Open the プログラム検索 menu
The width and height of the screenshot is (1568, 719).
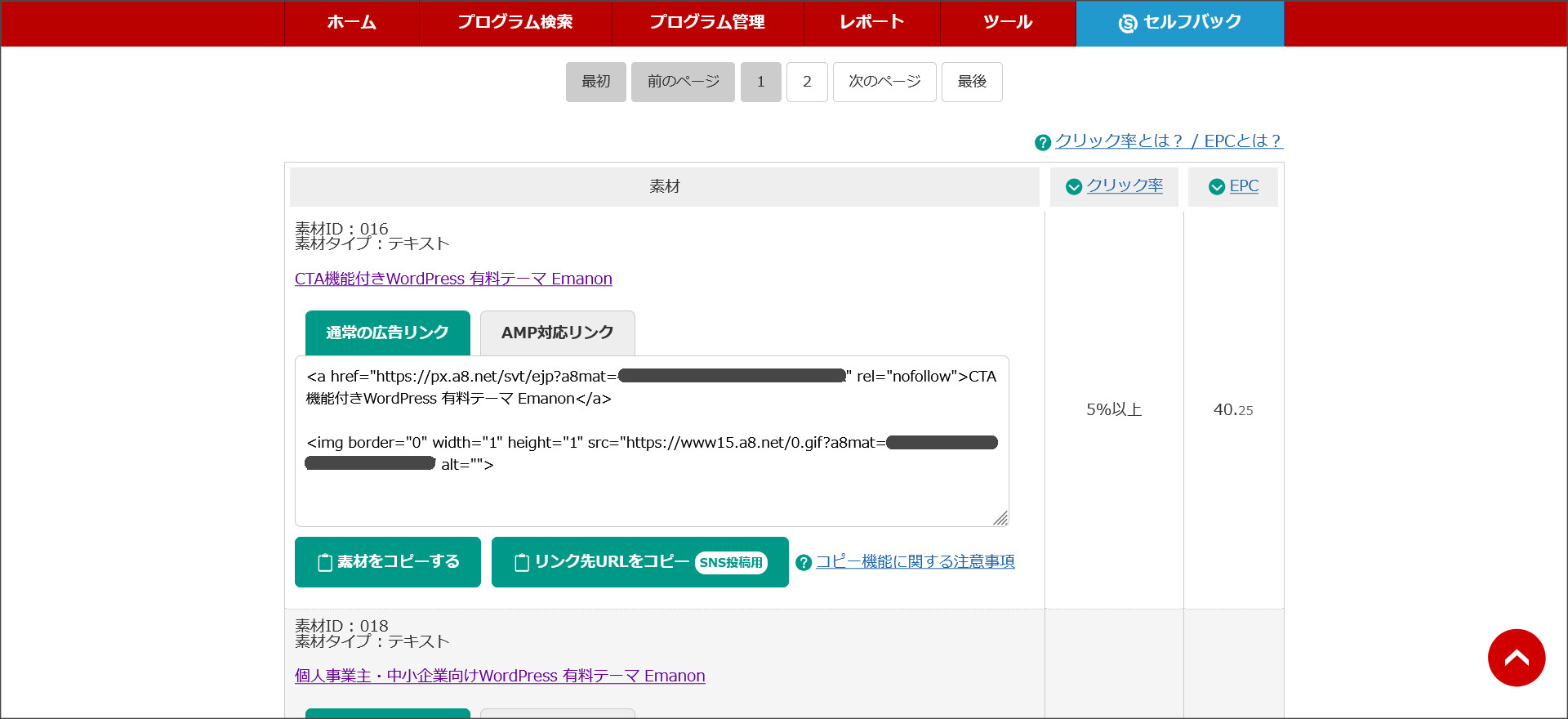pos(515,23)
